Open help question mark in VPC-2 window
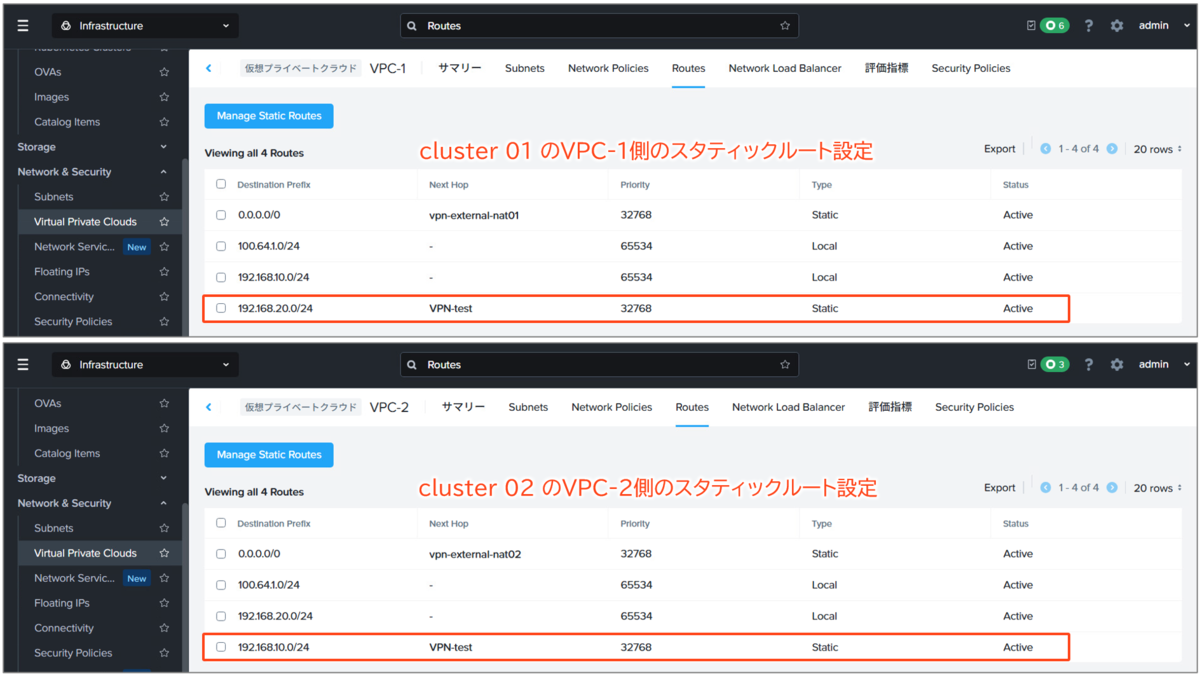The image size is (1200, 674). (1089, 365)
